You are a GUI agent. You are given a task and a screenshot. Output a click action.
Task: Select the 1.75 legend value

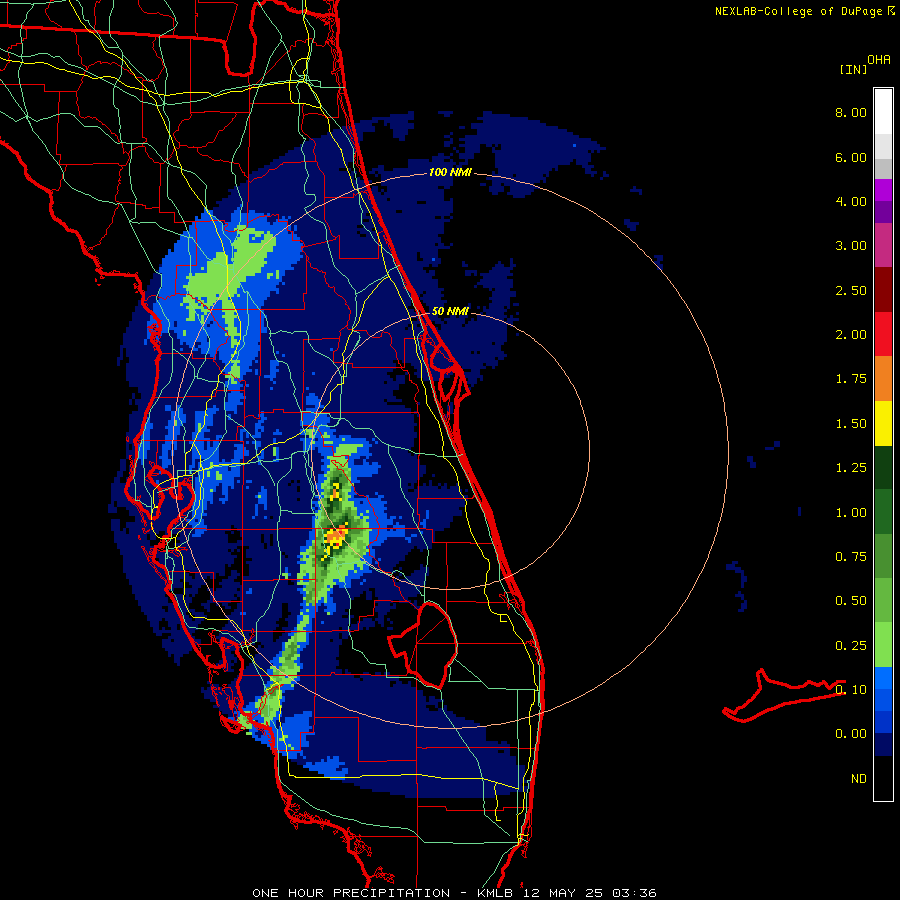tap(851, 379)
